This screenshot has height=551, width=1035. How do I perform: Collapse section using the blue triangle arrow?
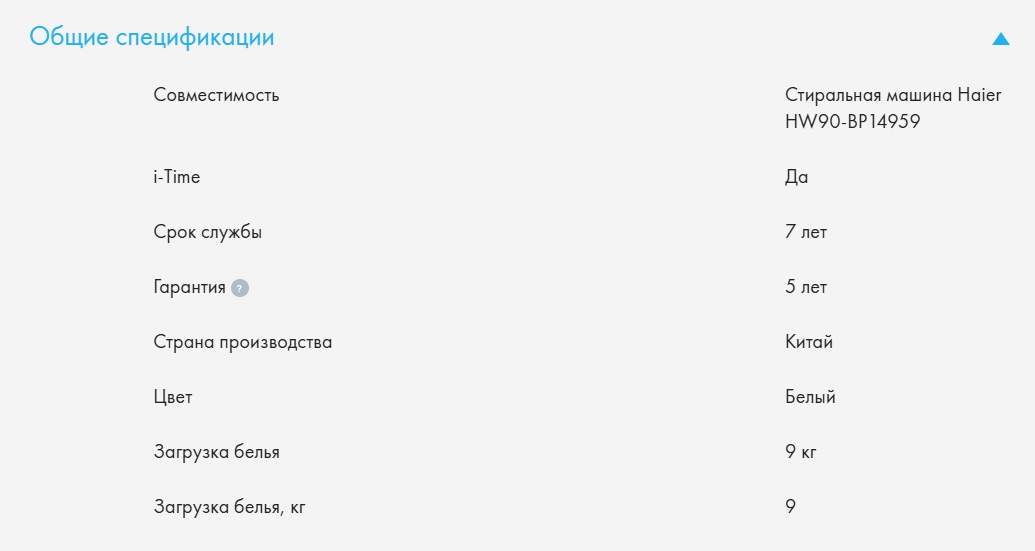(1000, 39)
